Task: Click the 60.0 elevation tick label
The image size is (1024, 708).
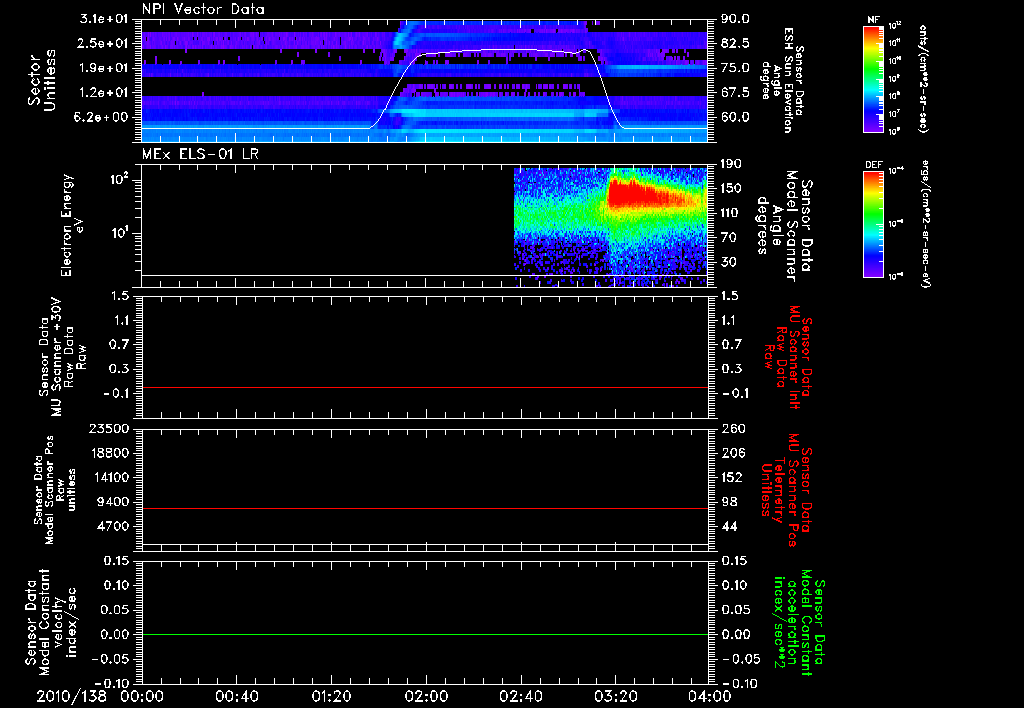Action: 735,117
